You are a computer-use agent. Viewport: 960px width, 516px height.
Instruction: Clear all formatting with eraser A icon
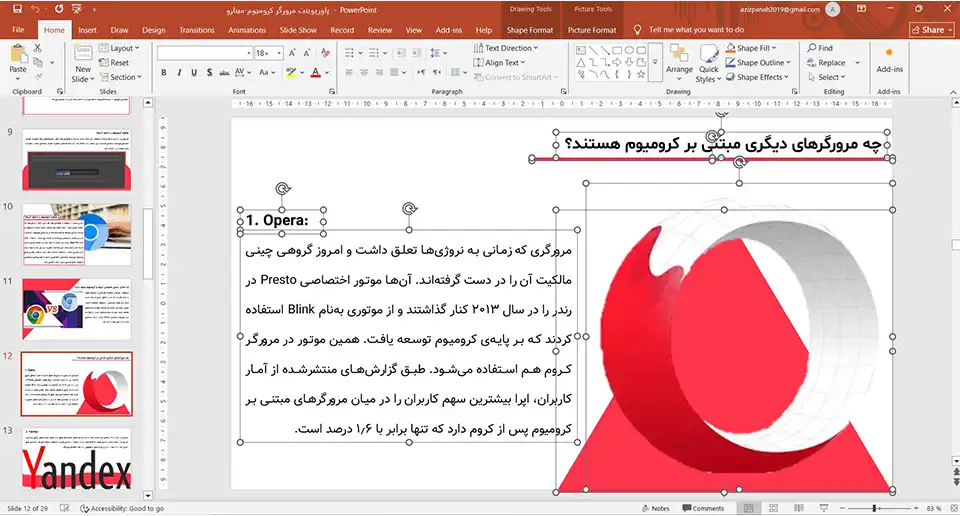(326, 53)
